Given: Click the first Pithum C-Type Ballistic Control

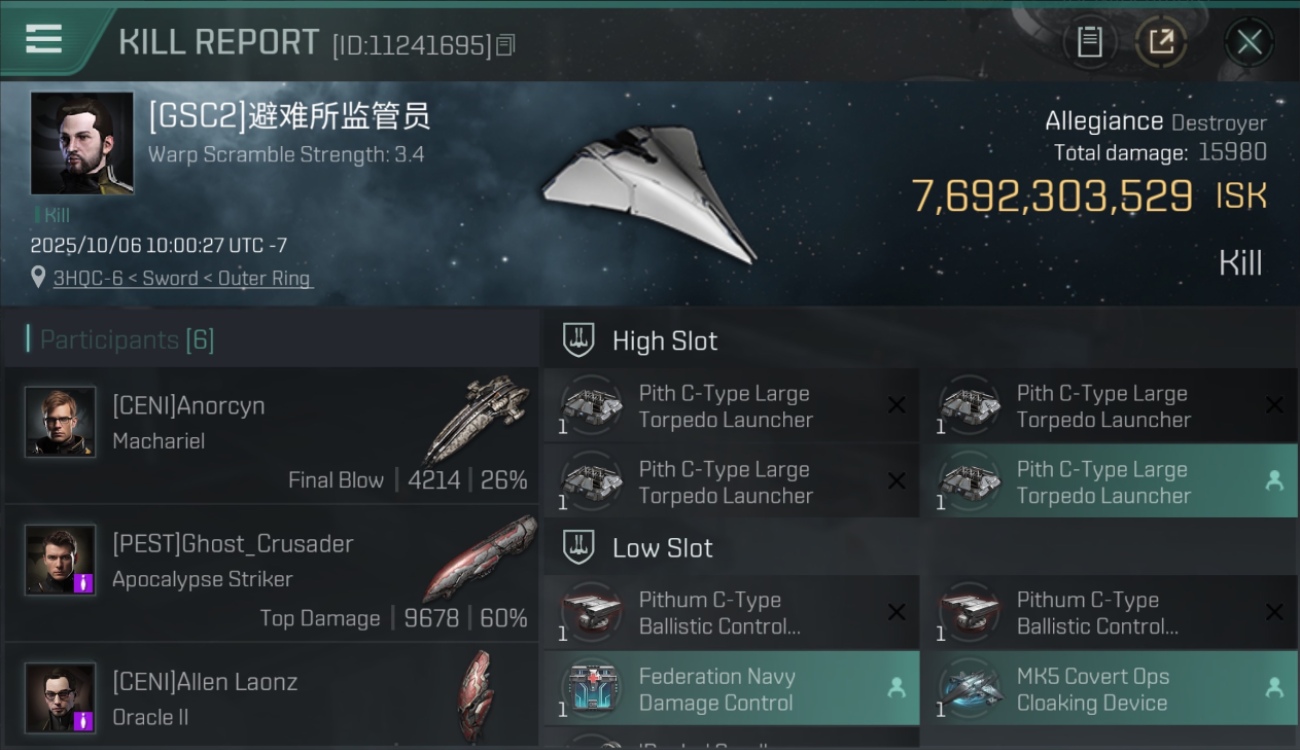Looking at the screenshot, I should (x=731, y=612).
